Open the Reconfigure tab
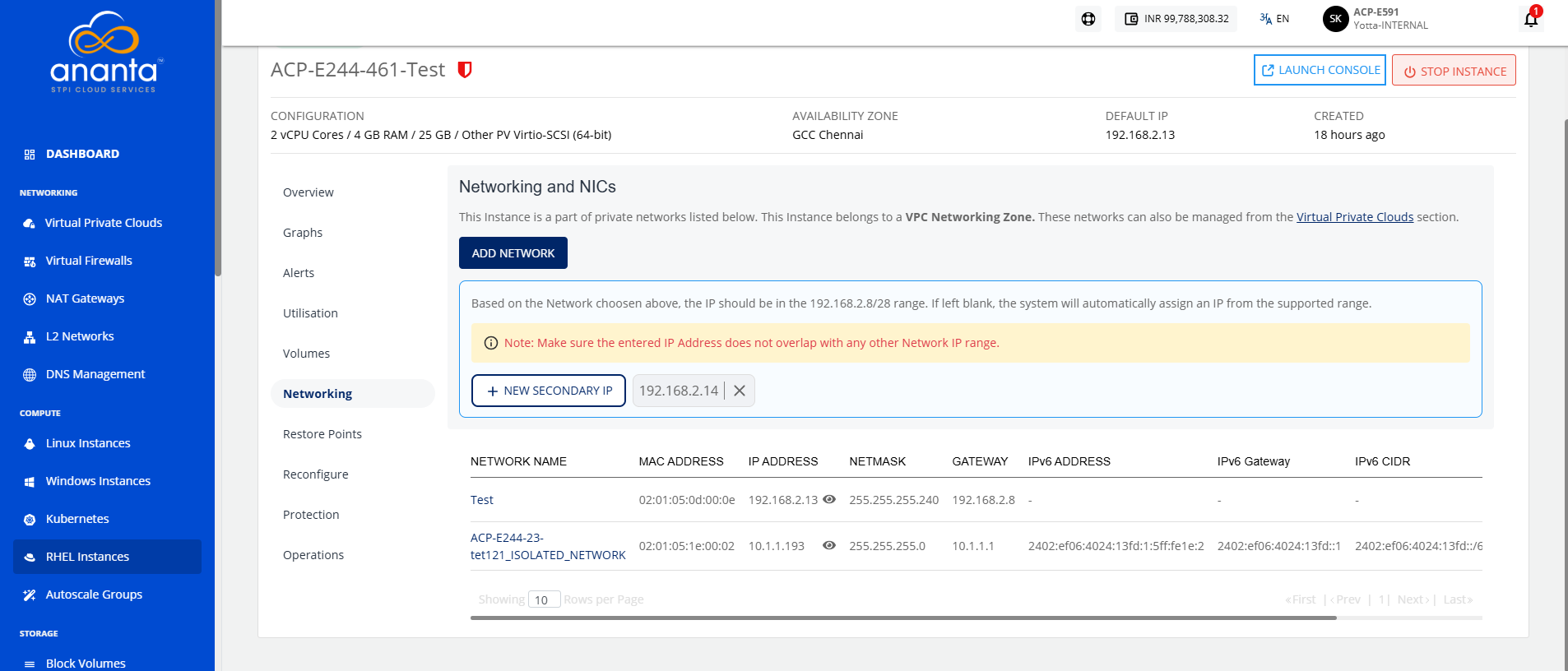Image resolution: width=1568 pixels, height=671 pixels. tap(316, 474)
